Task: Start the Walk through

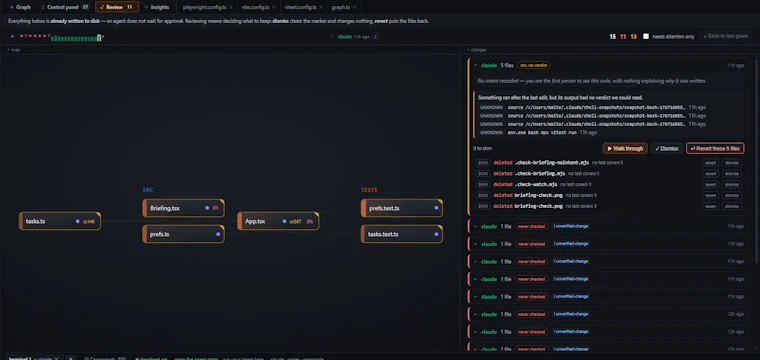Action: pos(625,148)
